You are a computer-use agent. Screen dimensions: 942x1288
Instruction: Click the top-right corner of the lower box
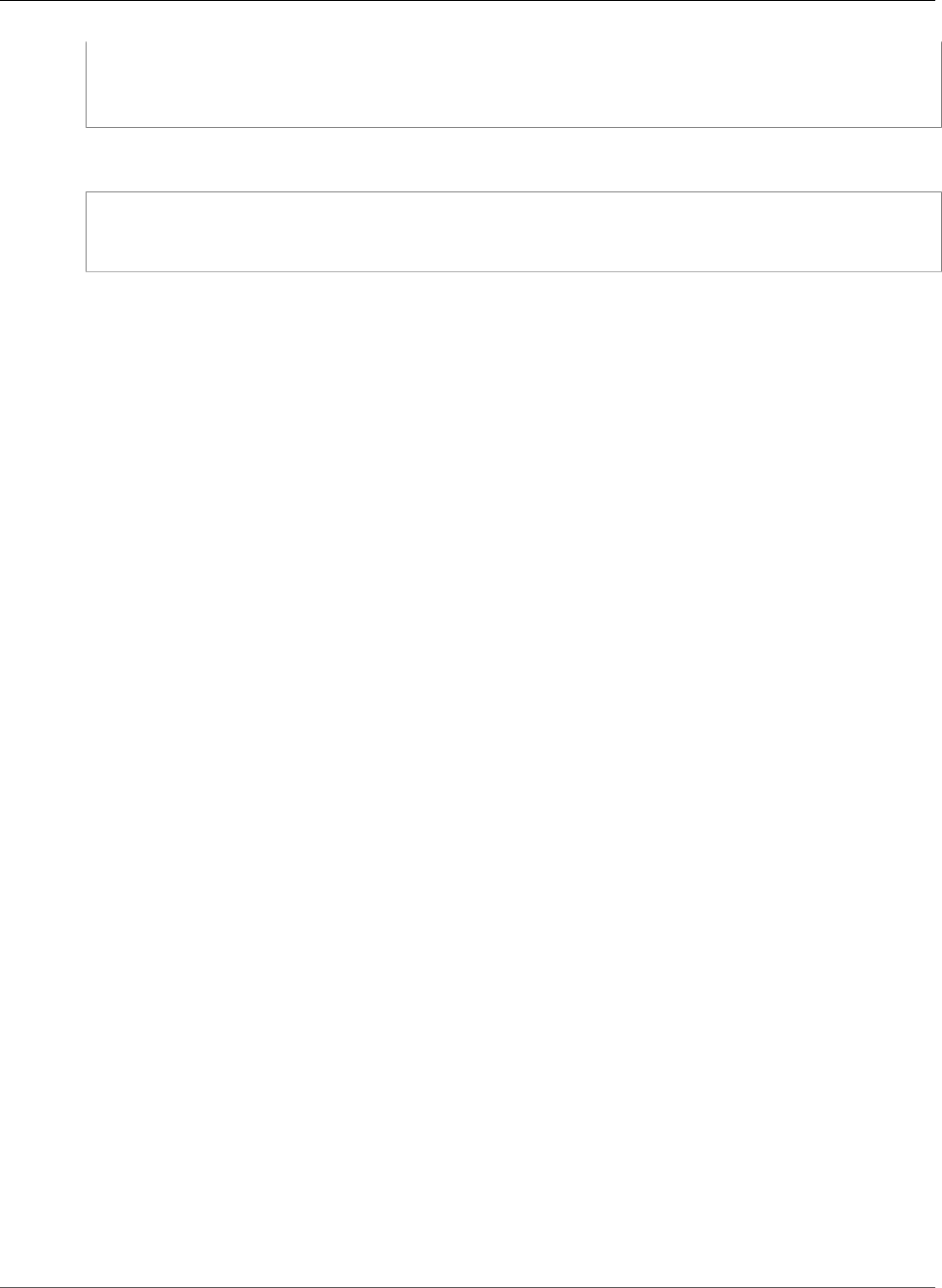(939, 192)
